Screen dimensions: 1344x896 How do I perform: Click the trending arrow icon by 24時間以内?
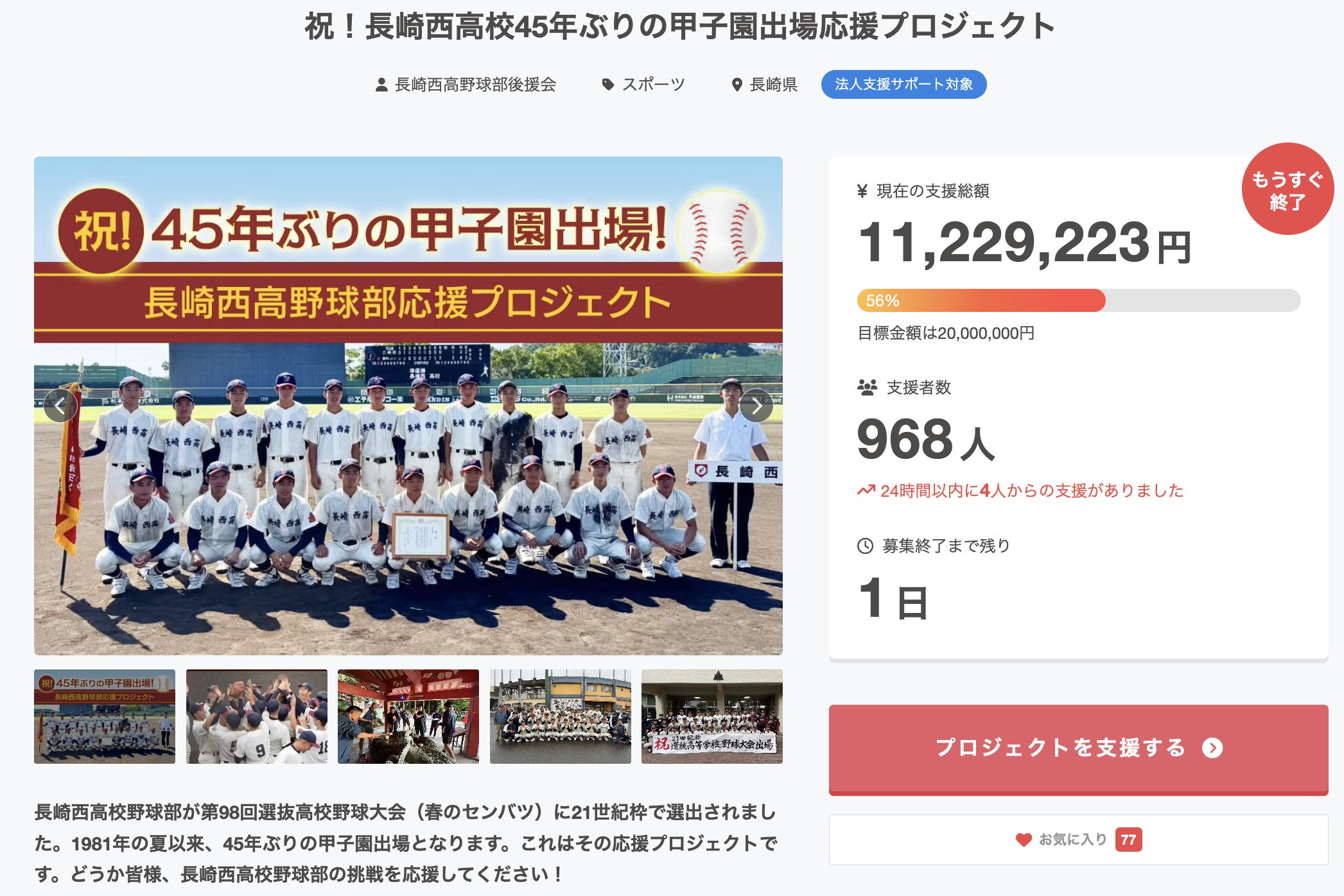866,491
